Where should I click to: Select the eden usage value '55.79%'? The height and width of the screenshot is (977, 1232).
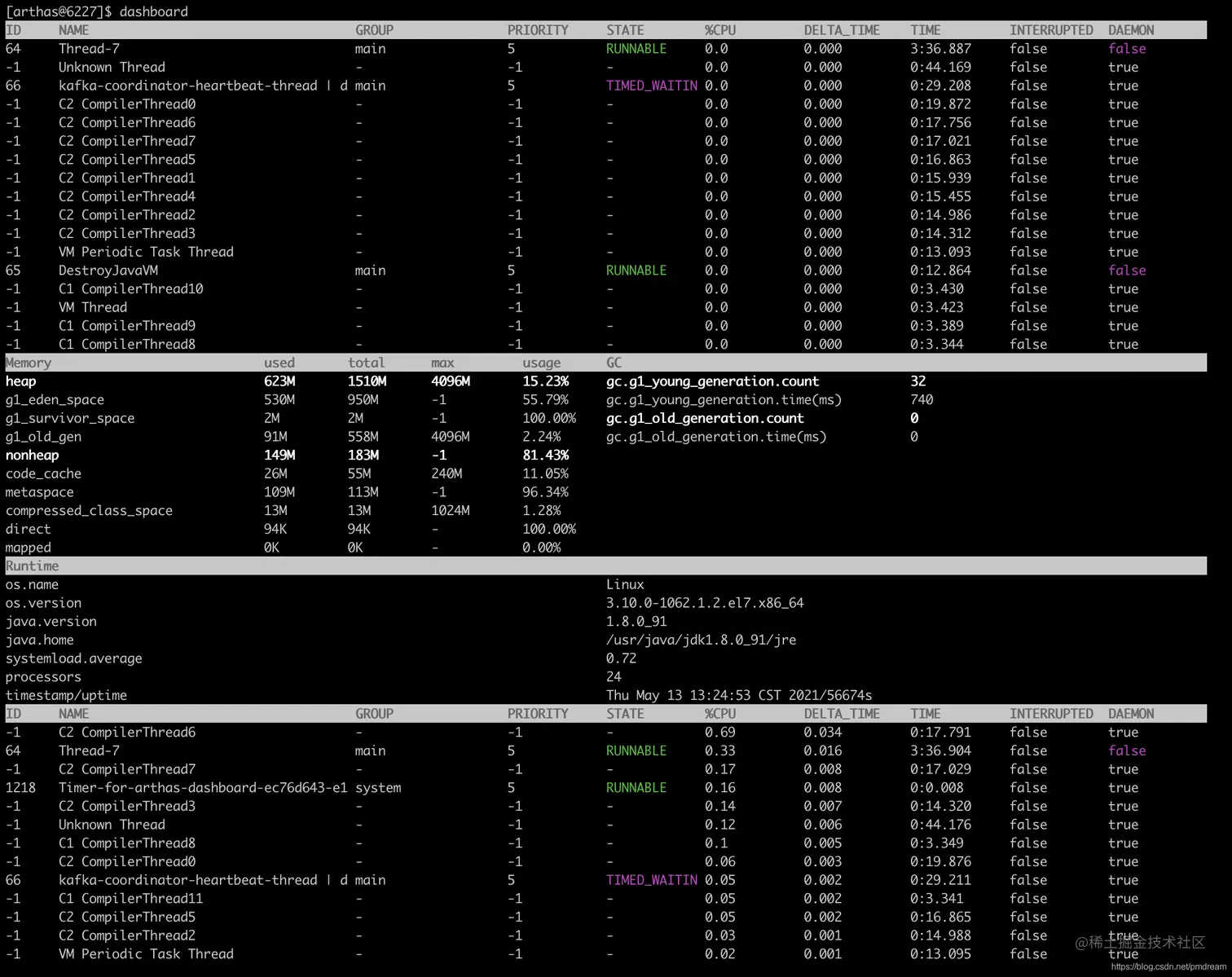545,400
